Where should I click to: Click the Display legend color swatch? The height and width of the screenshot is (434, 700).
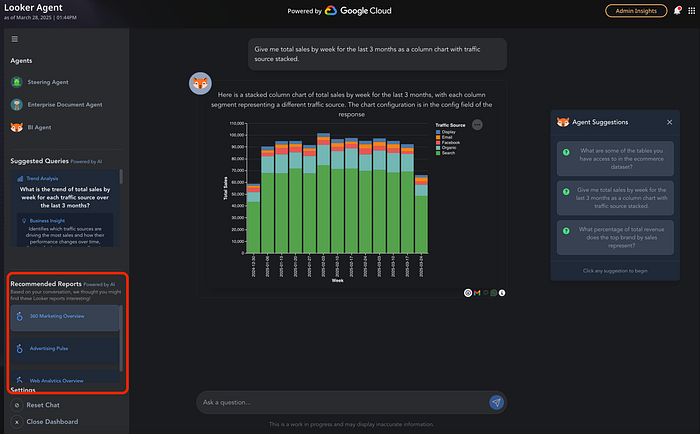[x=438, y=132]
